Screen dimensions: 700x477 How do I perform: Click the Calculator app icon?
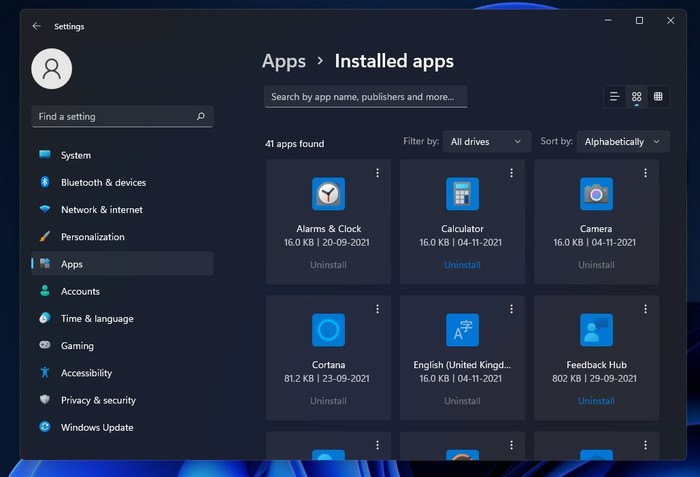(x=462, y=194)
